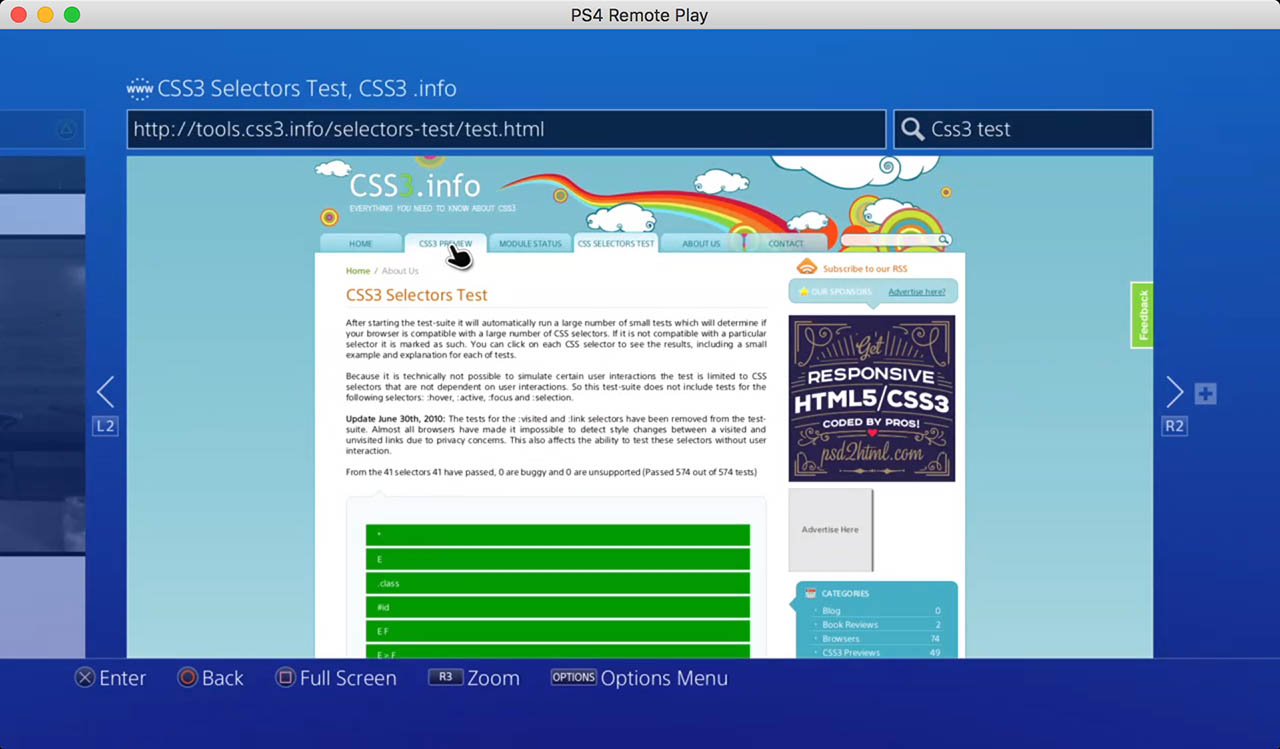Click the R3 Zoom button icon
The image size is (1280, 749).
[x=446, y=677]
